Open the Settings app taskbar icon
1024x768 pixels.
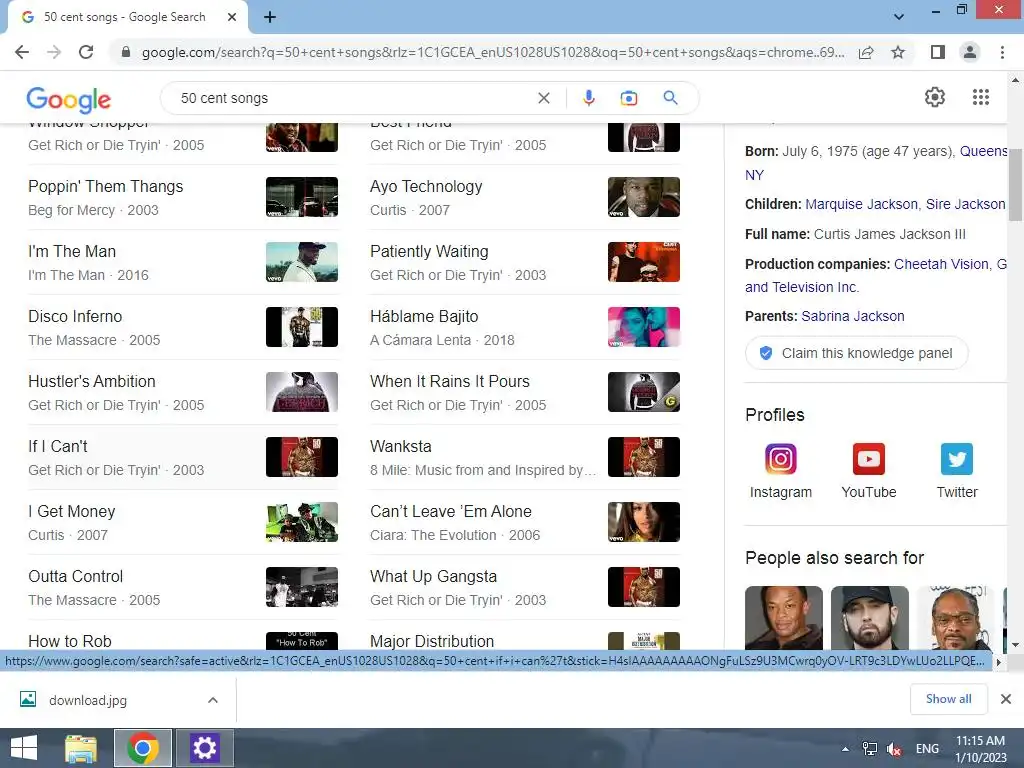click(204, 748)
